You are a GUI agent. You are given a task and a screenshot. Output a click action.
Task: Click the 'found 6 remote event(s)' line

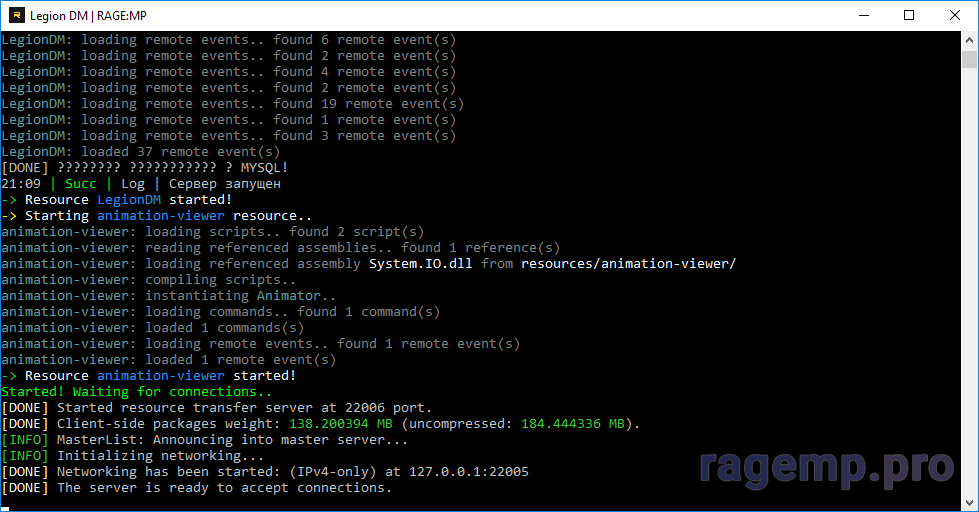[229, 40]
